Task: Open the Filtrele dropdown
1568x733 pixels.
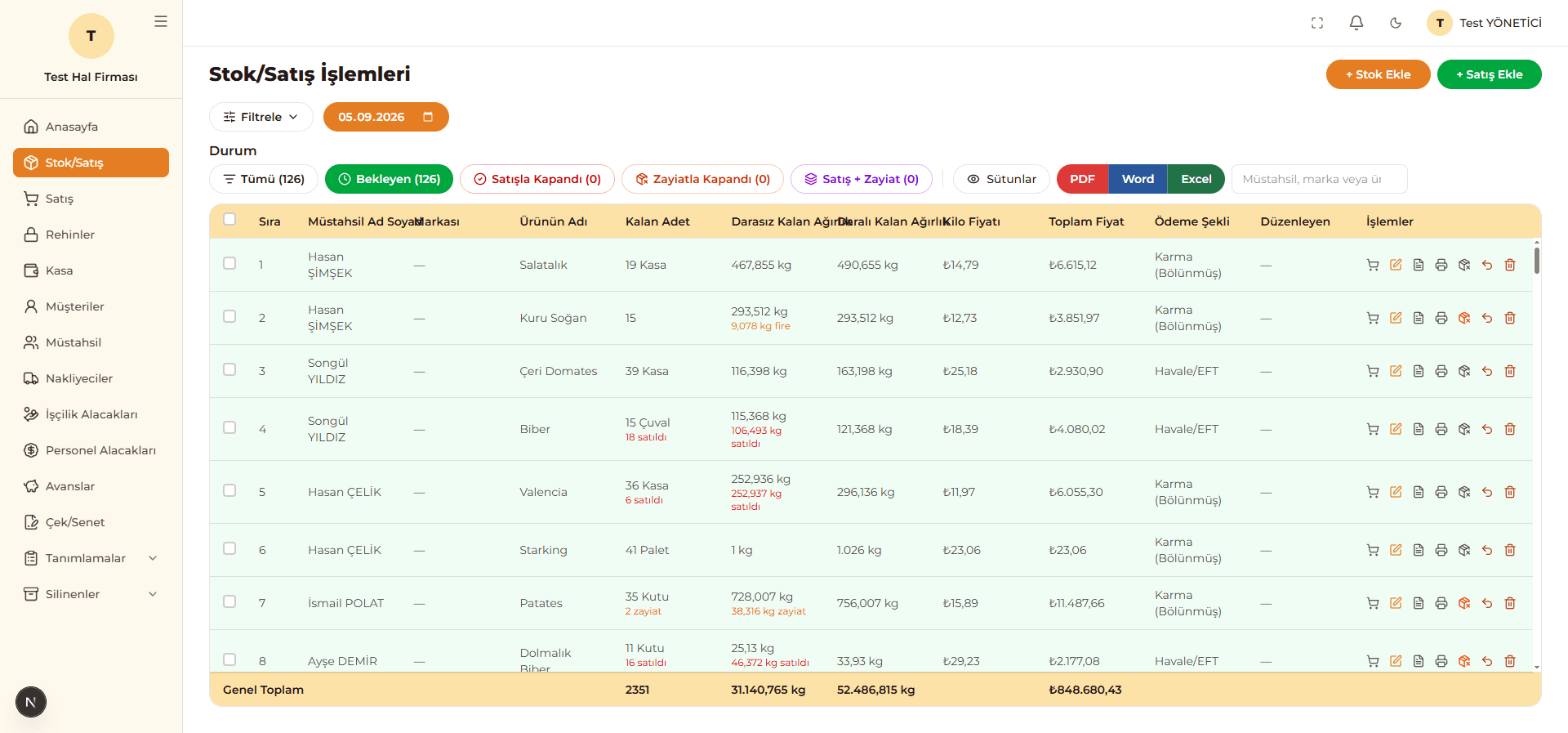Action: (x=261, y=117)
